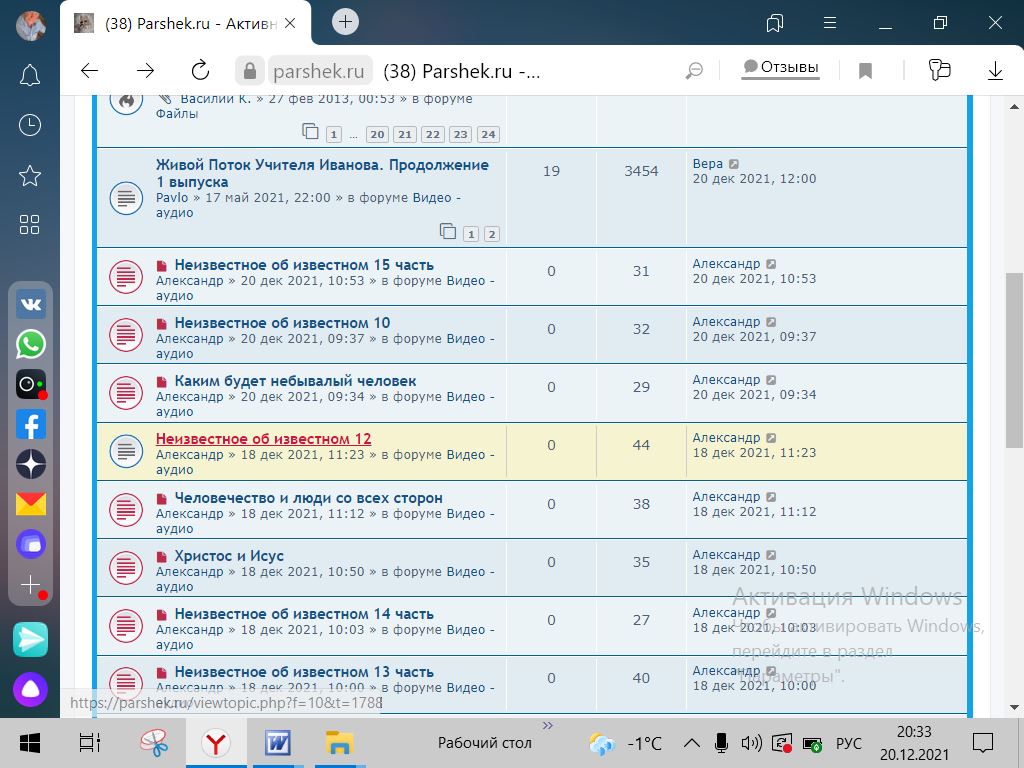Image resolution: width=1024 pixels, height=768 pixels.
Task: Open the mail envelope icon in sidebar
Action: point(30,504)
